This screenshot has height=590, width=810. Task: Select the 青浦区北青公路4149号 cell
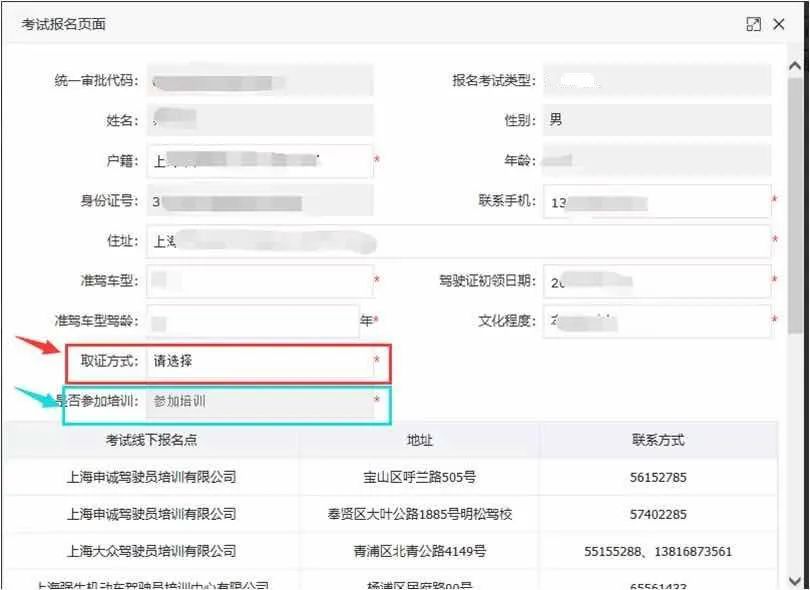pos(419,551)
